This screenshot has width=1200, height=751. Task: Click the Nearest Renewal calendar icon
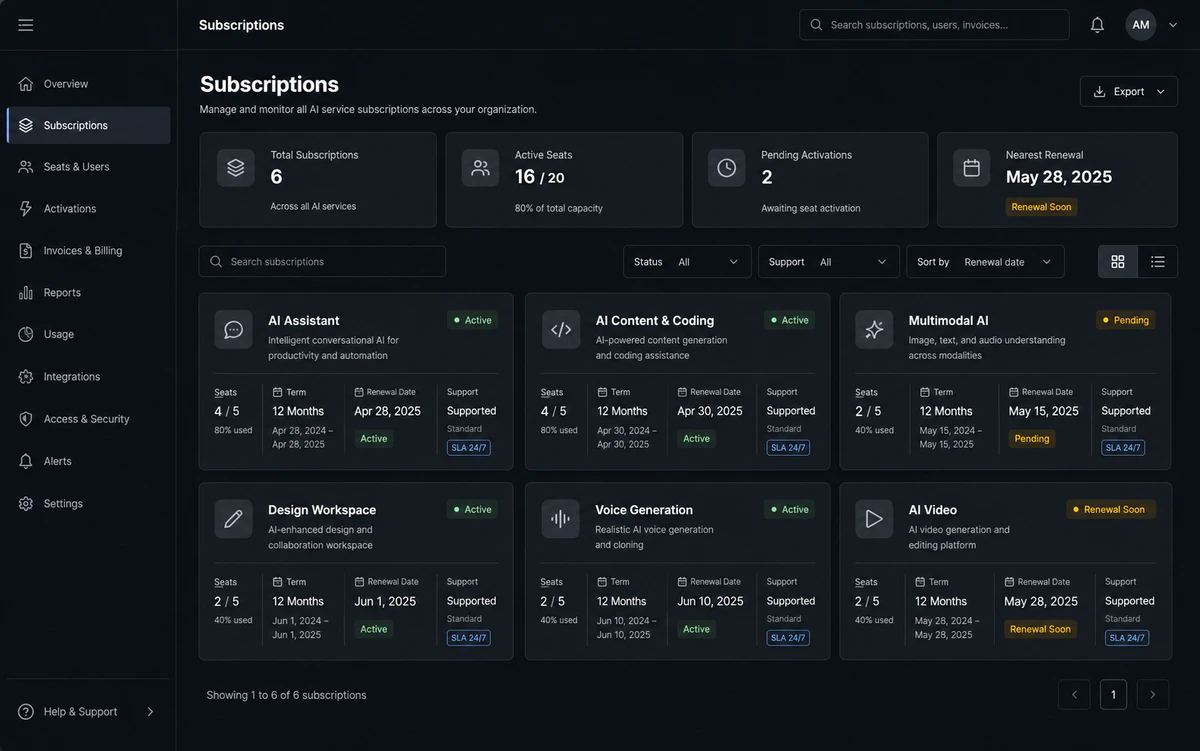[x=971, y=168]
